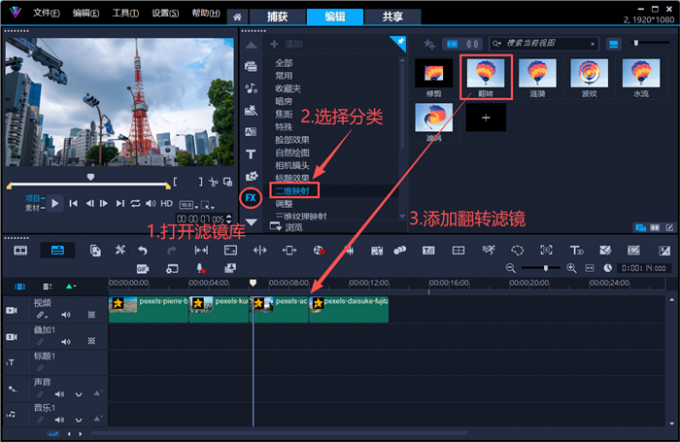Select the 全部 category

point(284,63)
